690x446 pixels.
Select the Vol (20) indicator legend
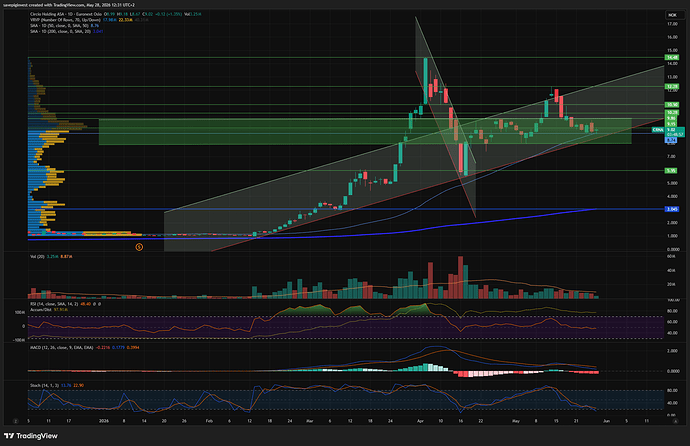(37, 256)
